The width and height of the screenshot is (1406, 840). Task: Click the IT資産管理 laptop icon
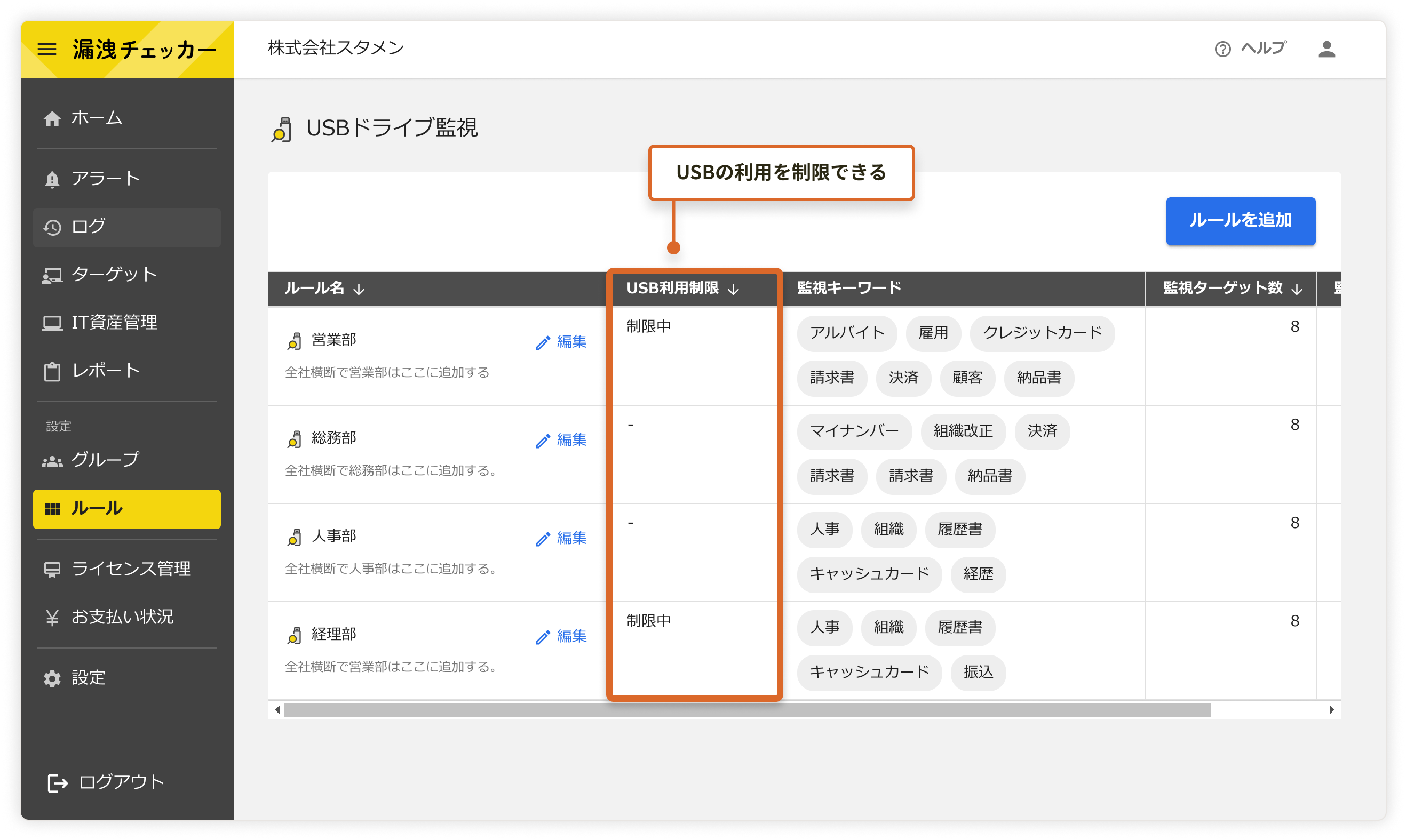[52, 323]
